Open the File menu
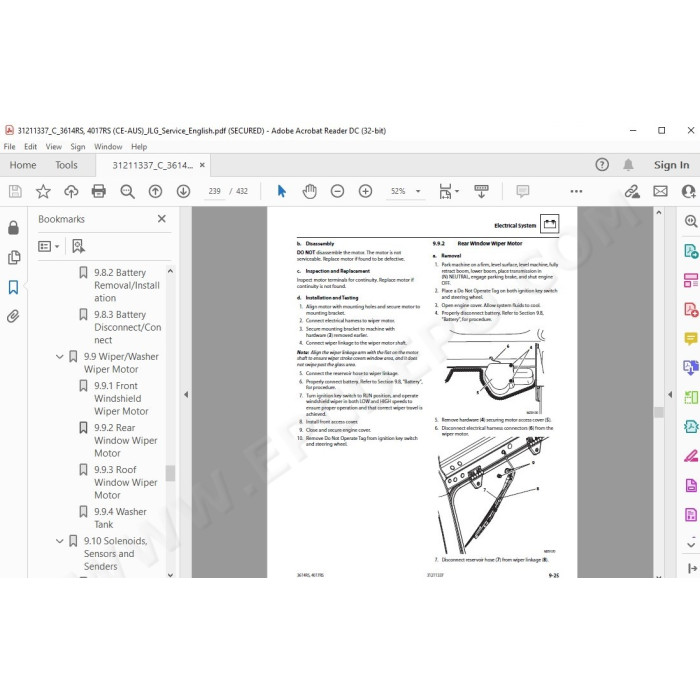700x700 pixels. 9,147
